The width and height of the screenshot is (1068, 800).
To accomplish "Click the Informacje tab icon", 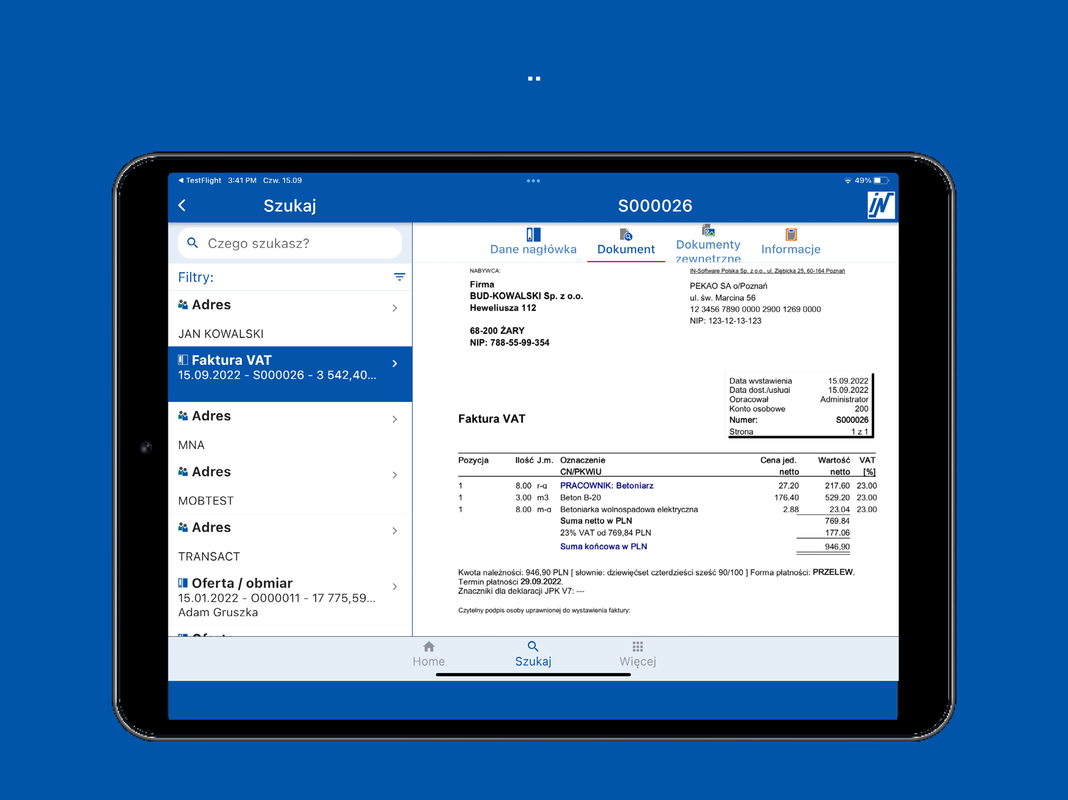I will point(791,234).
